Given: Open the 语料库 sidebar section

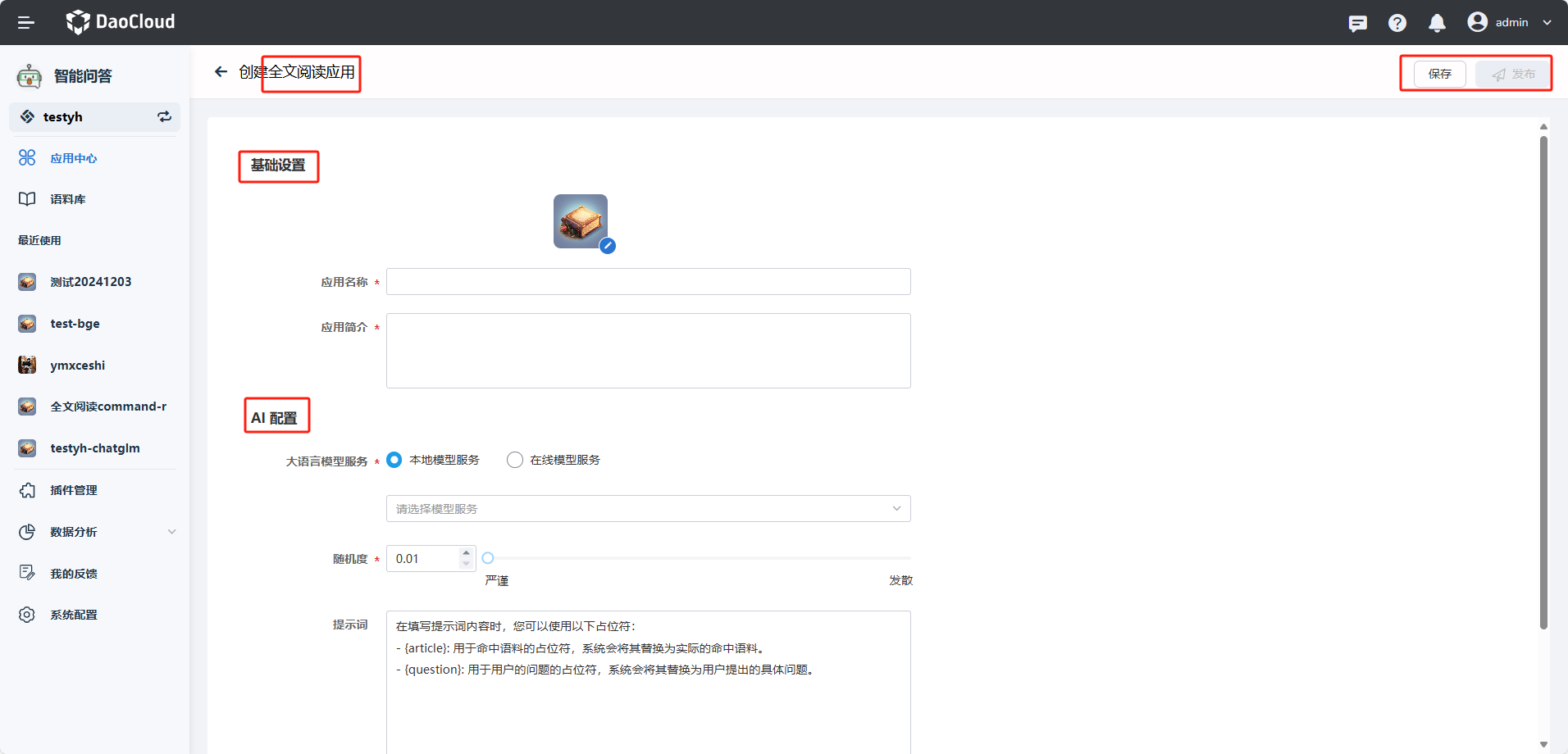Looking at the screenshot, I should pos(67,198).
